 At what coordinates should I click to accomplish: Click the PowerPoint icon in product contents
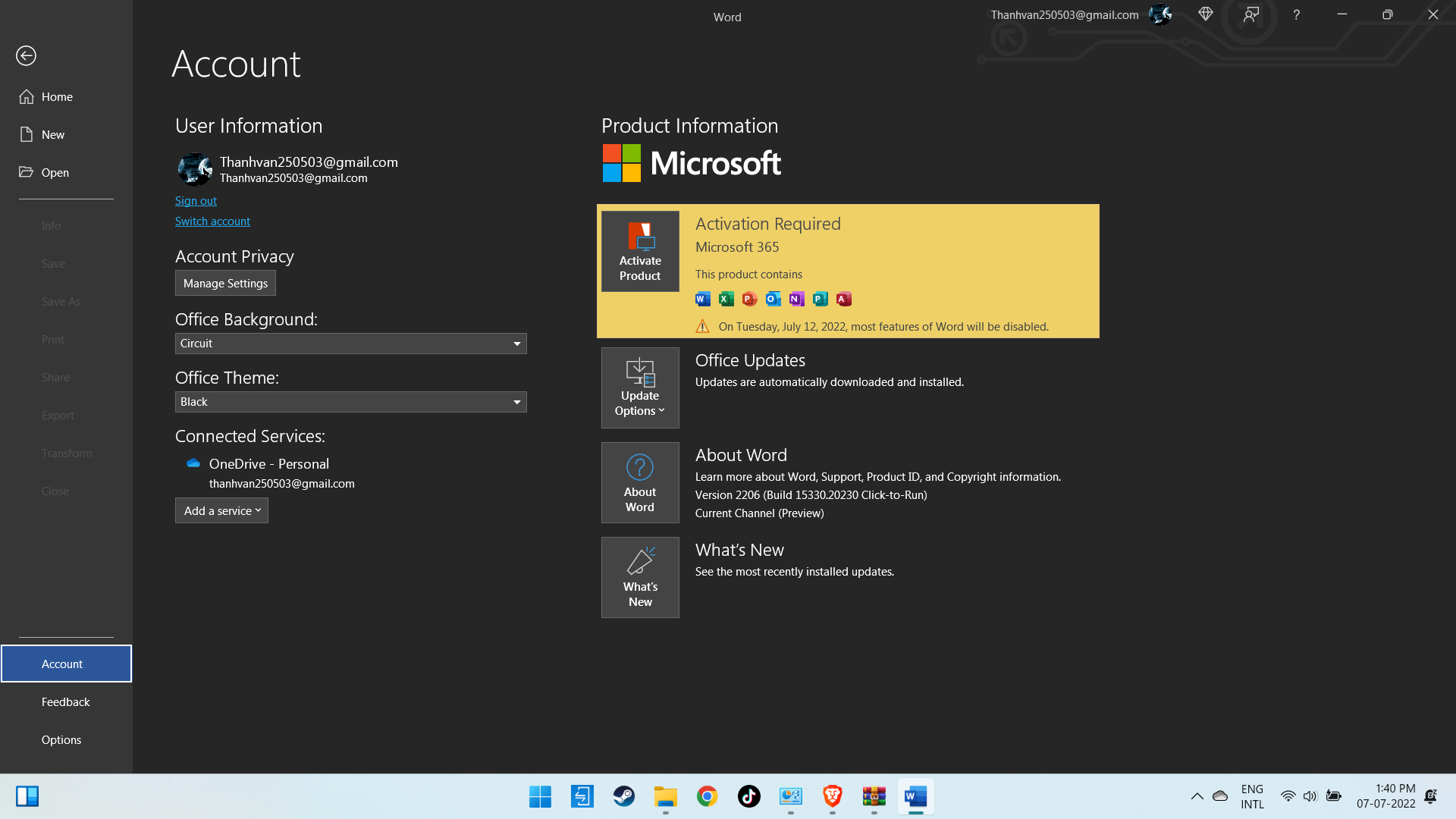pos(750,299)
